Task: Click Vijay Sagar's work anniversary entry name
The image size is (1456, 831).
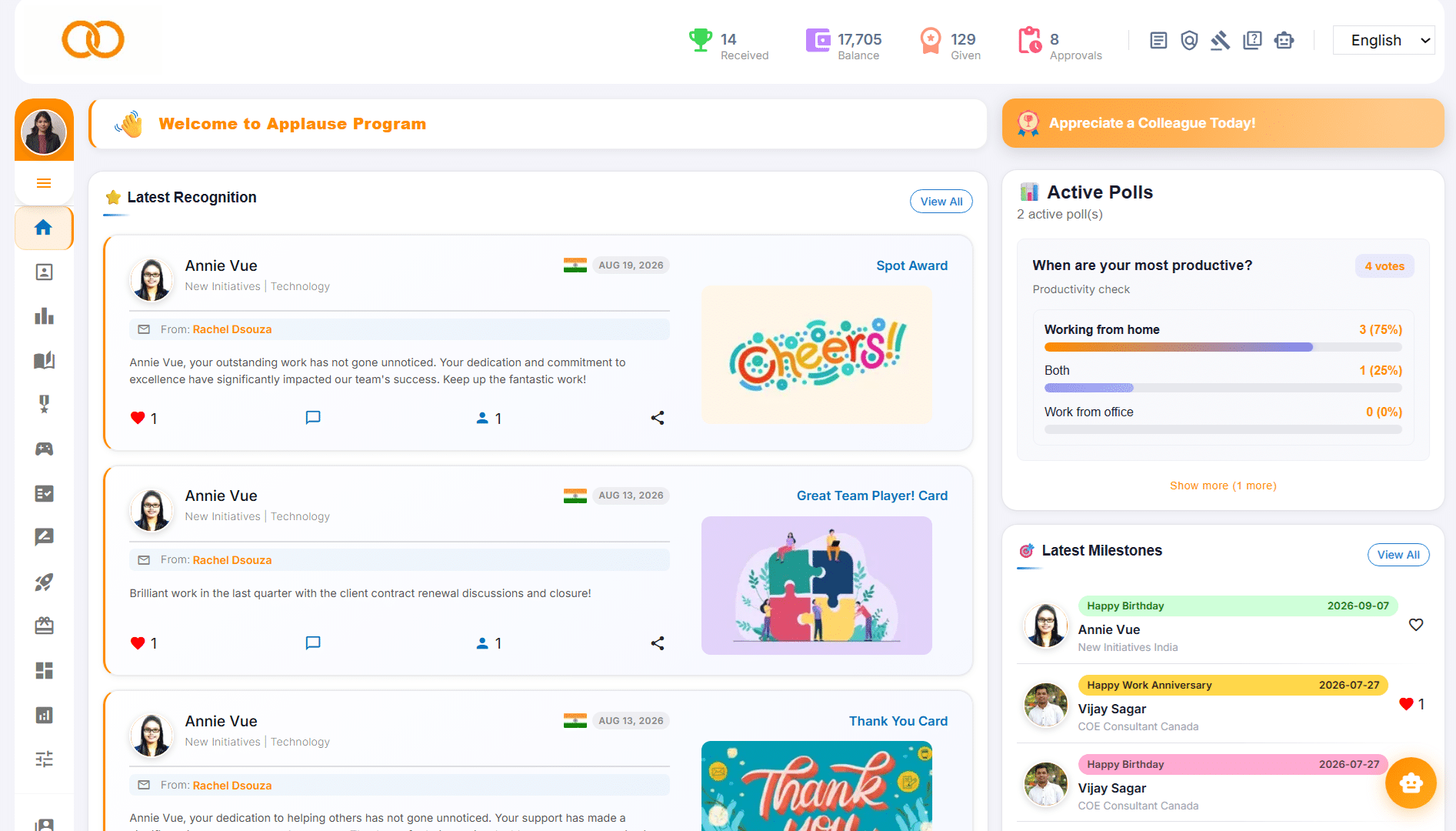Action: pos(1111,709)
